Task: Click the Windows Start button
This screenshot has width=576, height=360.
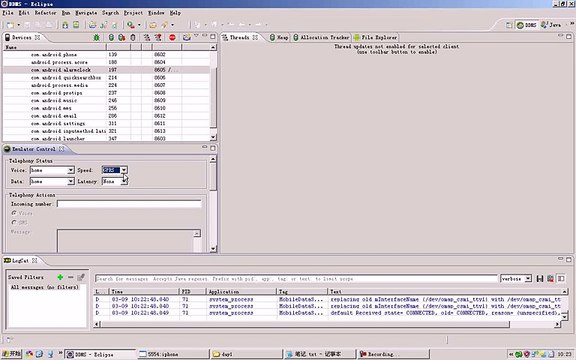Action: coord(12,354)
